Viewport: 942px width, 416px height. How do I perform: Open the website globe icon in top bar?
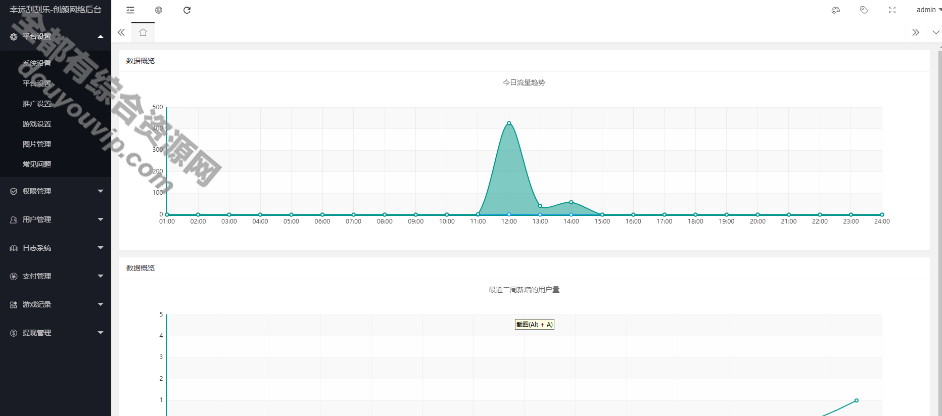click(x=159, y=10)
